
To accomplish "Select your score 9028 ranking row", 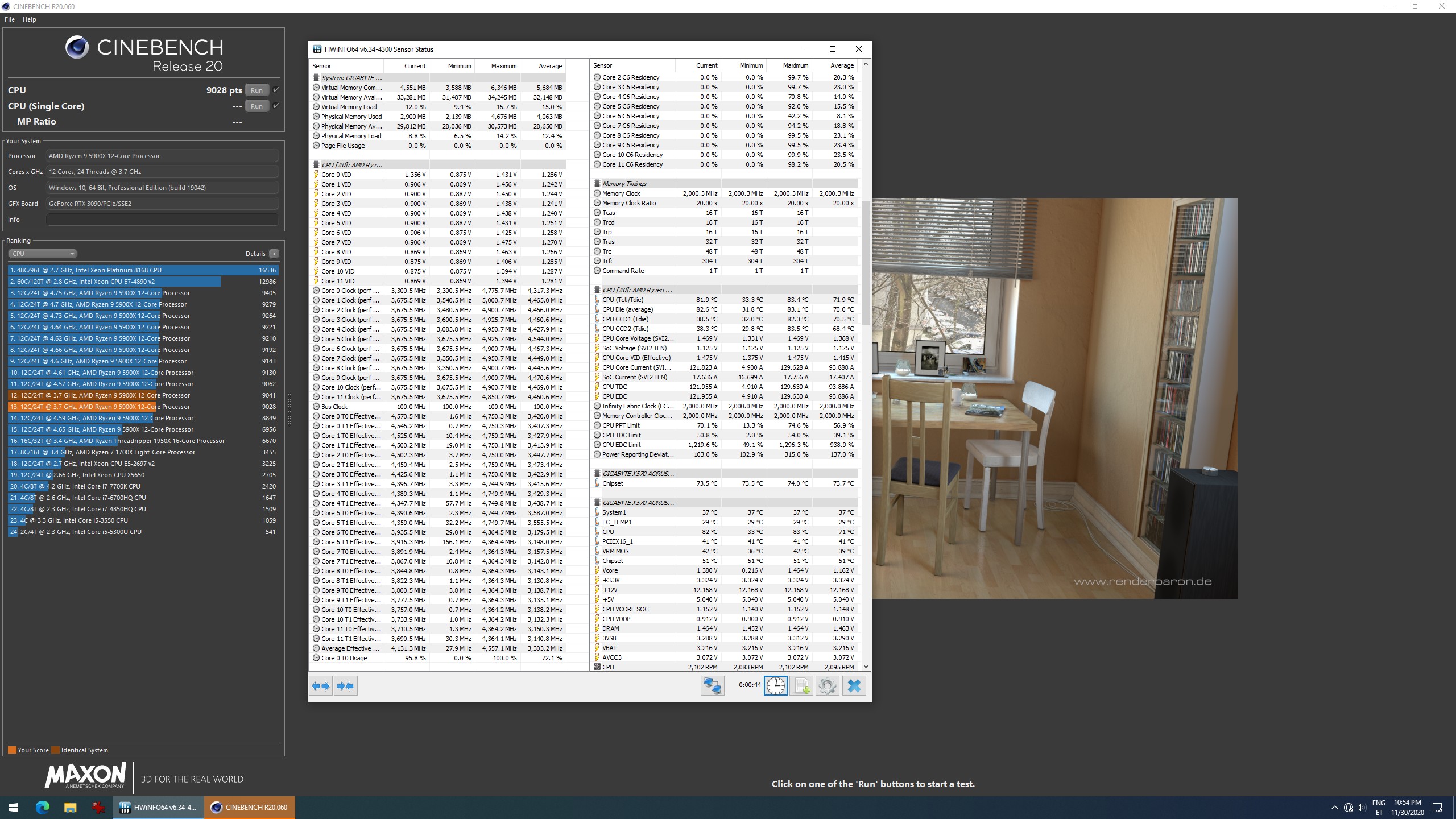I will [x=143, y=407].
